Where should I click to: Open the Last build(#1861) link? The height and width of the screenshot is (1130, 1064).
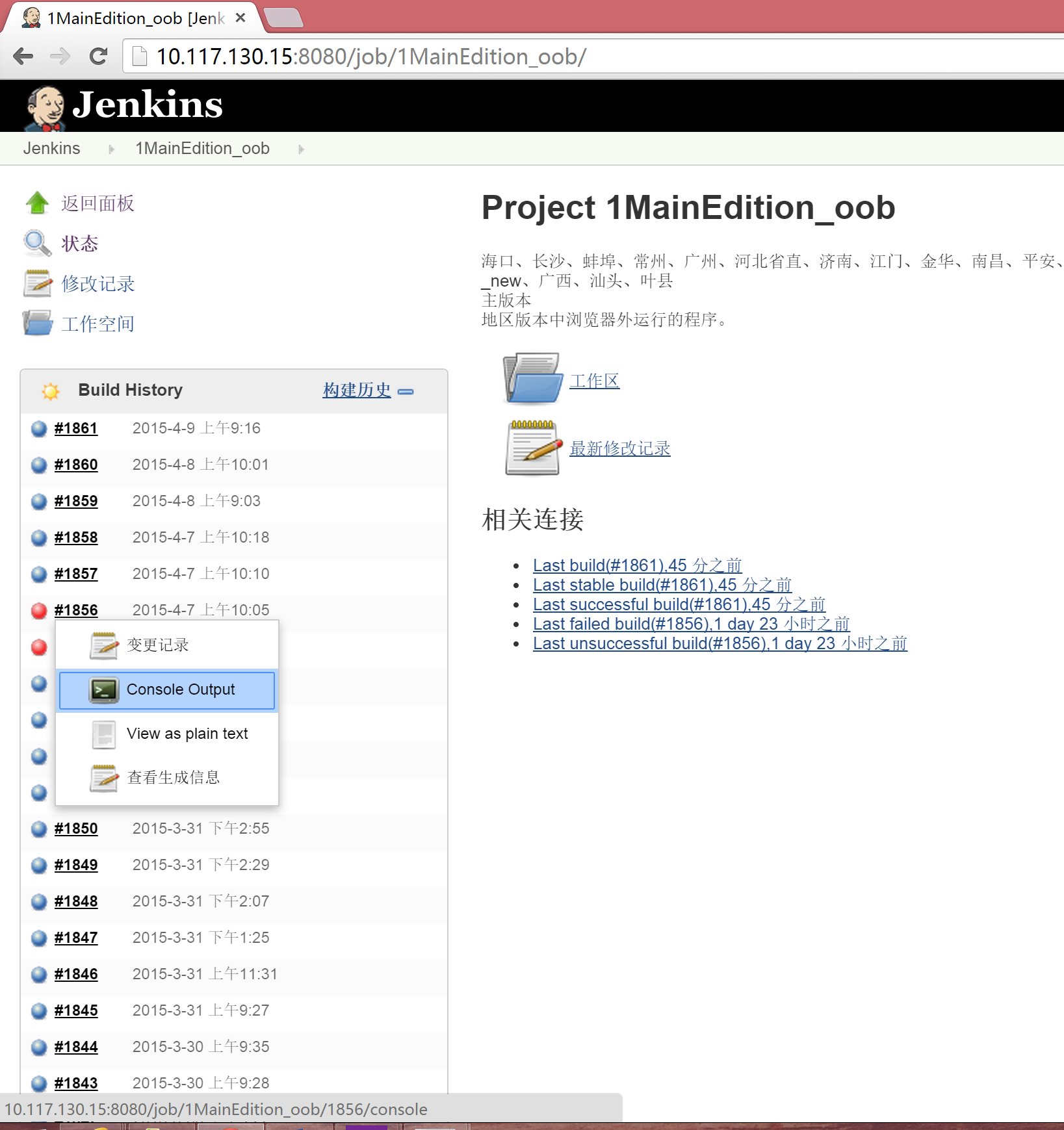(637, 565)
